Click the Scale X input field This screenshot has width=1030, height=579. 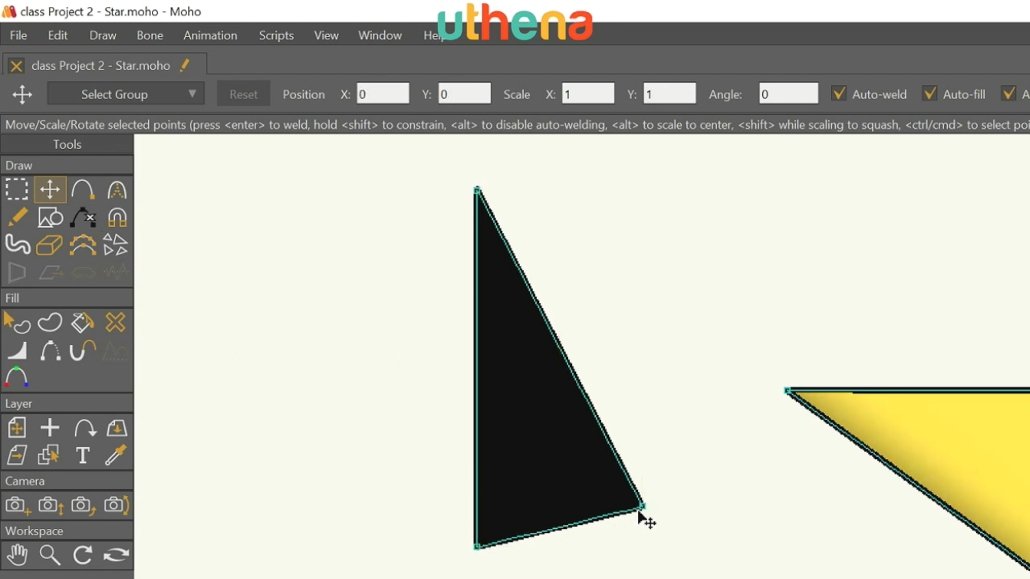pyautogui.click(x=588, y=94)
